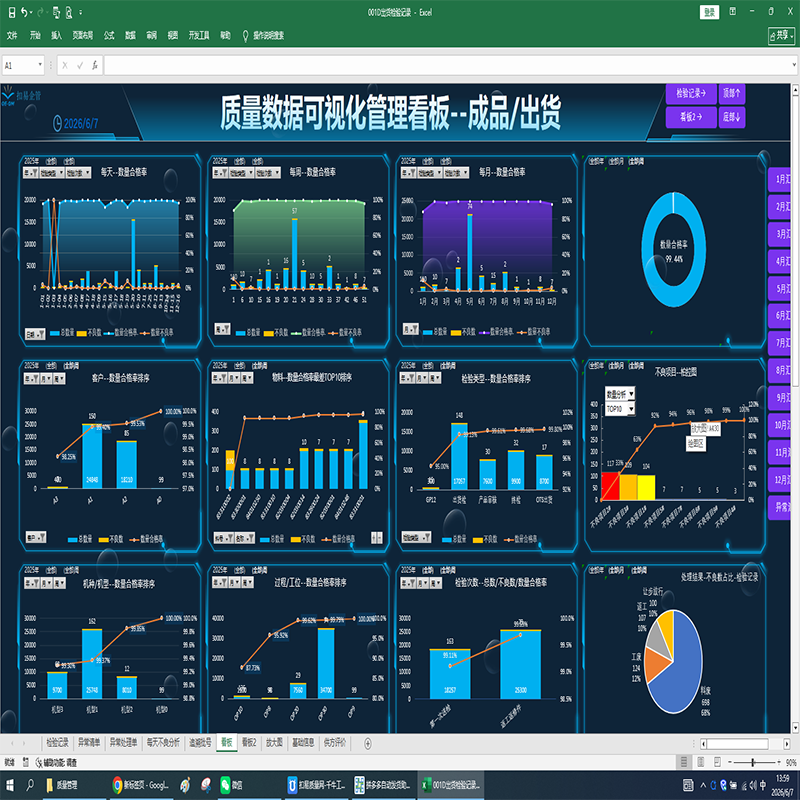Click the 共享 share button
Screen dimensions: 800x800
click(781, 35)
